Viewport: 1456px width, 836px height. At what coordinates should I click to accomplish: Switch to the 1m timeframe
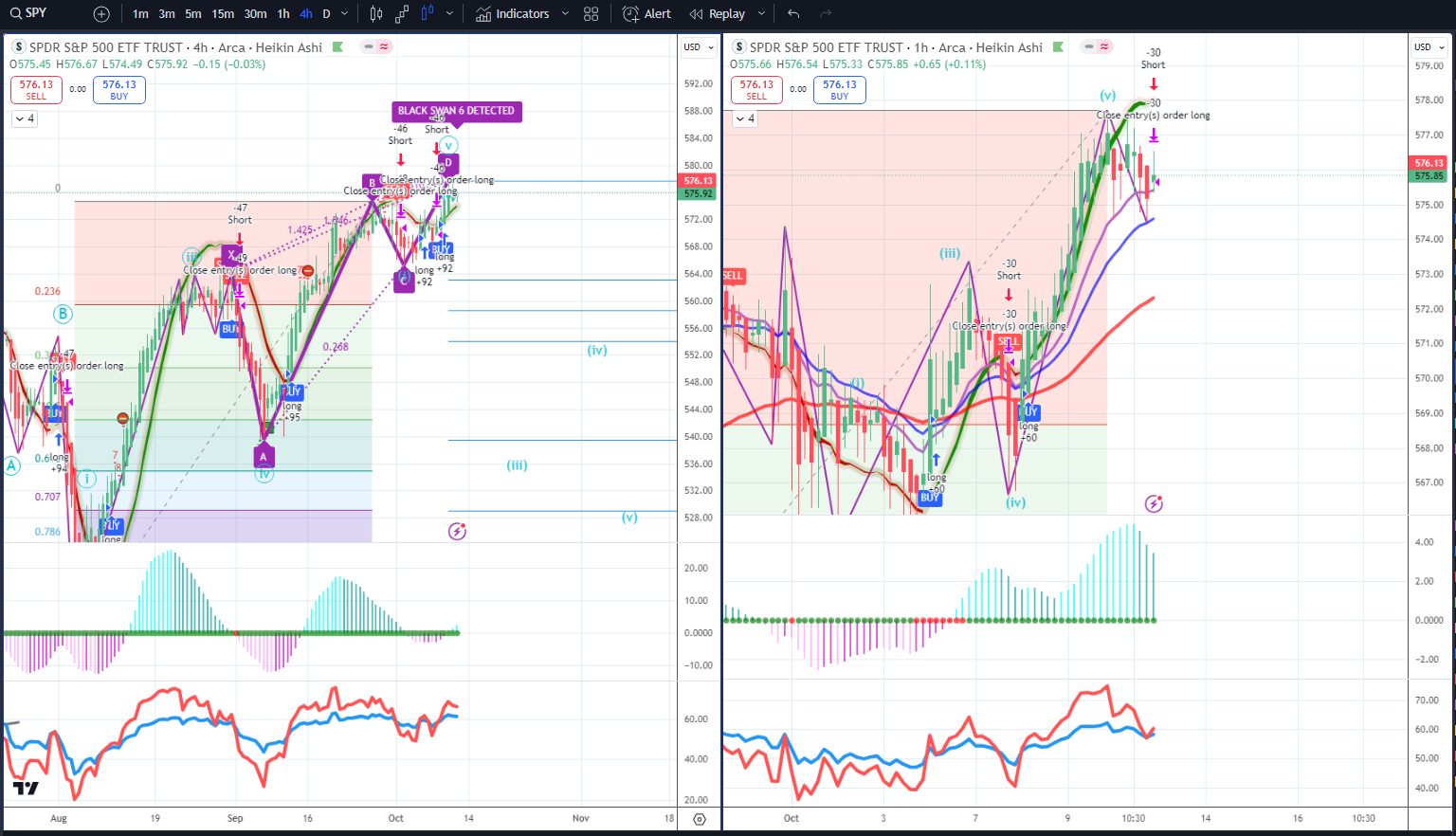click(x=140, y=14)
